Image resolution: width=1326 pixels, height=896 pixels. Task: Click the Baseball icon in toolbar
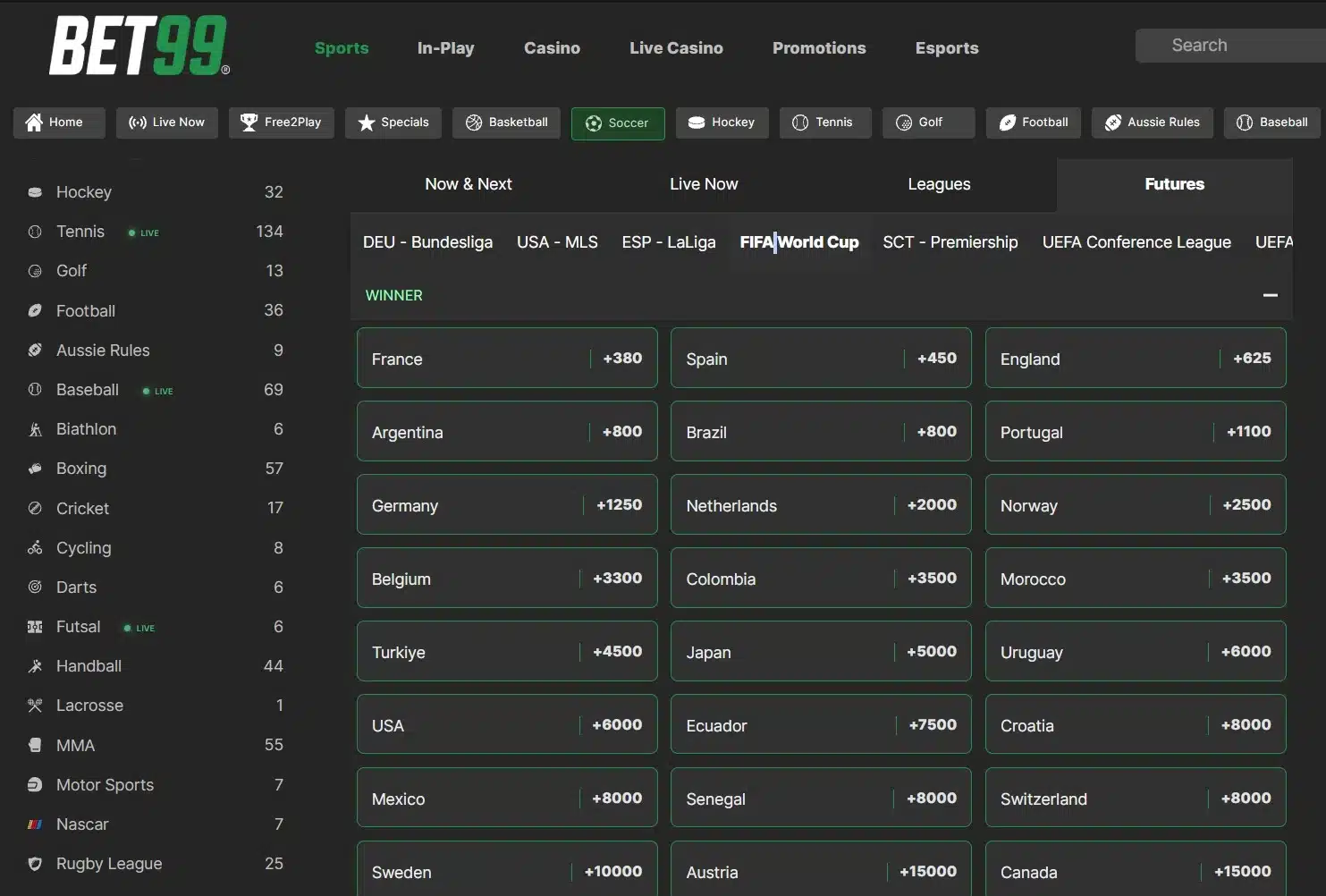click(x=1245, y=123)
